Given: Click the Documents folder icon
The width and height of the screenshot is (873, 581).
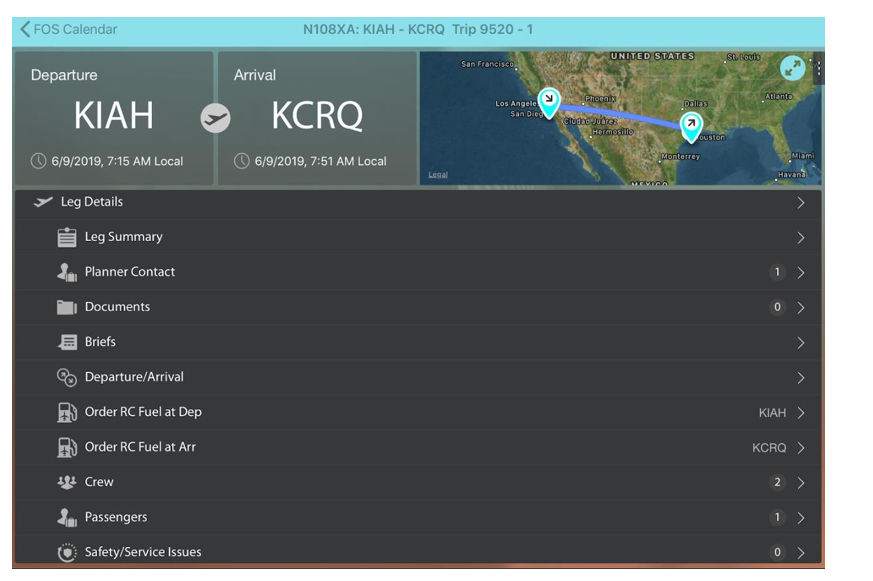Looking at the screenshot, I should (67, 307).
